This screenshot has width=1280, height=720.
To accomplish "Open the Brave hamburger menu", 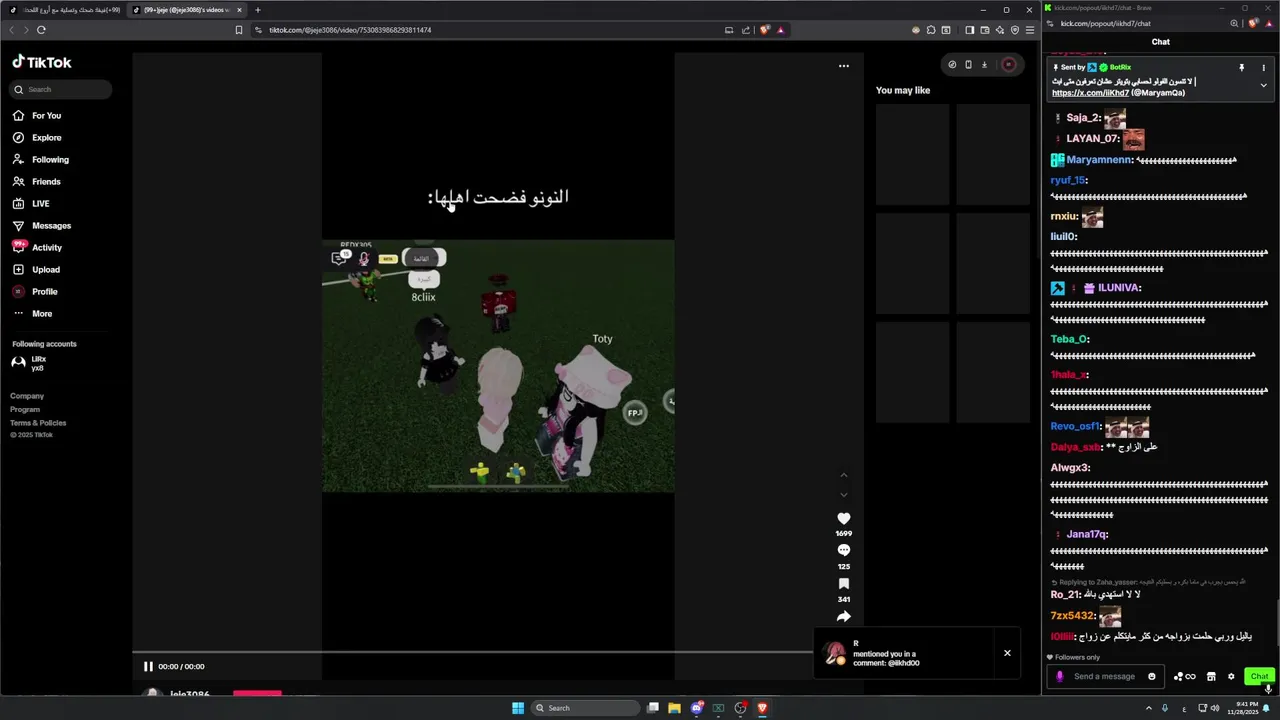I will click(x=1029, y=30).
